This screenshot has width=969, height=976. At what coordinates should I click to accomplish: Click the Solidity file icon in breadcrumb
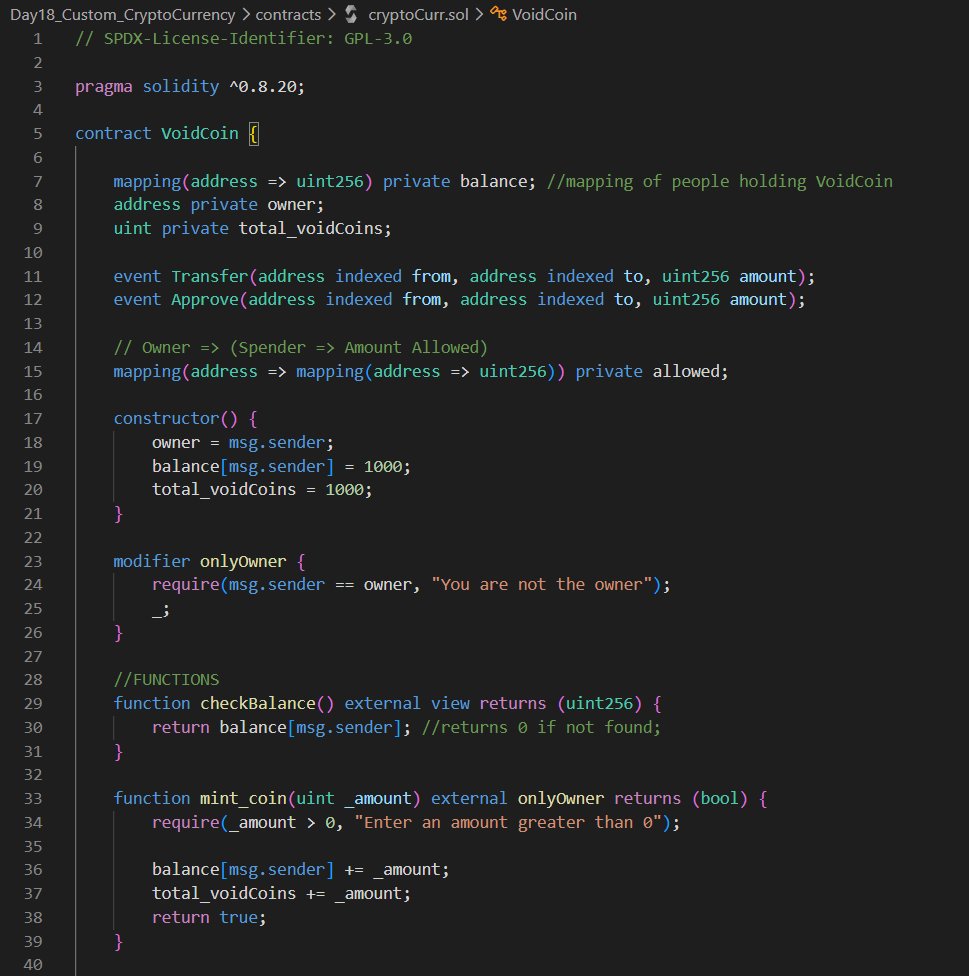[352, 14]
